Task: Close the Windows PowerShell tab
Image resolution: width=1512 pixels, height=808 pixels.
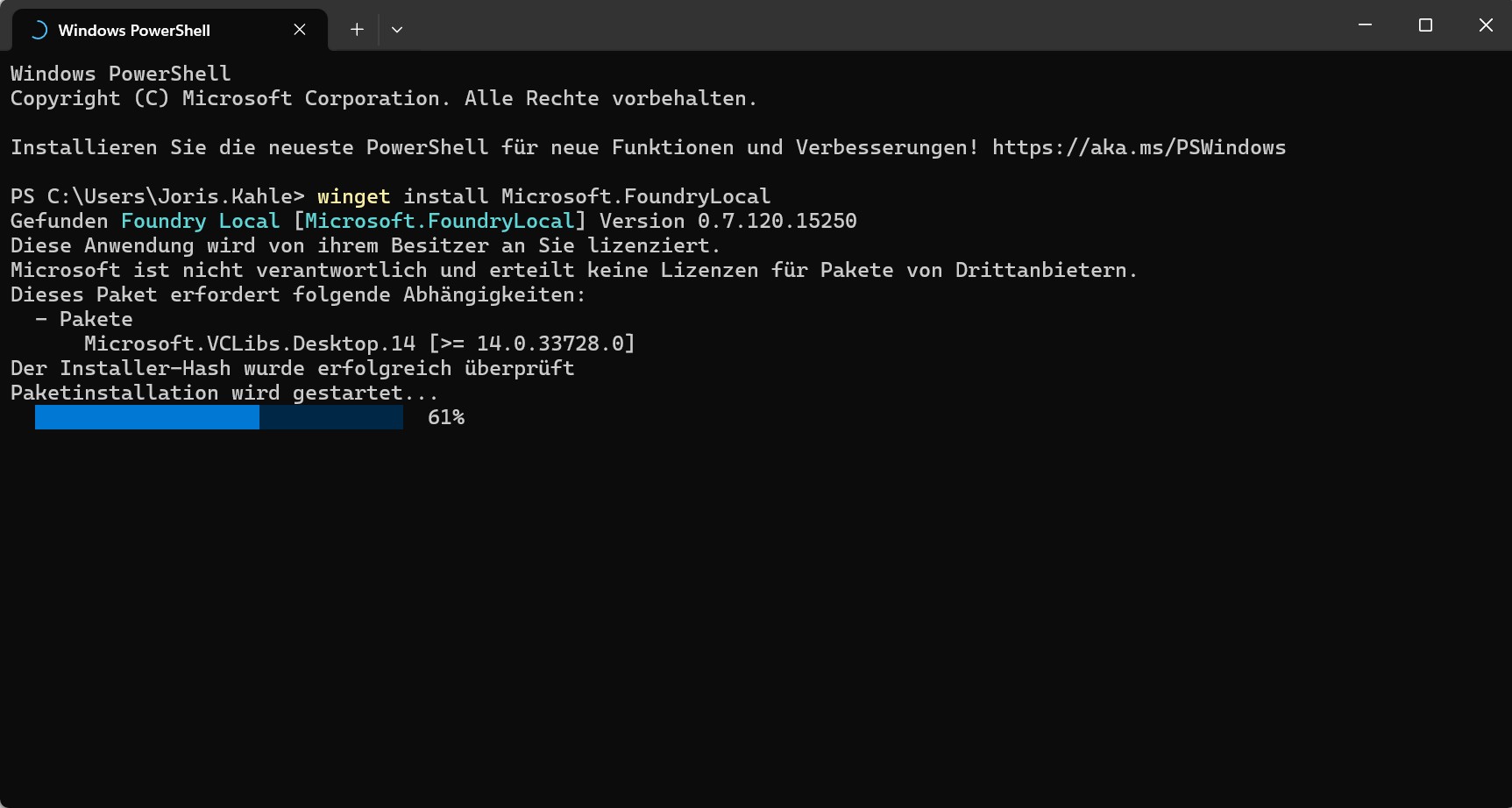Action: coord(300,30)
